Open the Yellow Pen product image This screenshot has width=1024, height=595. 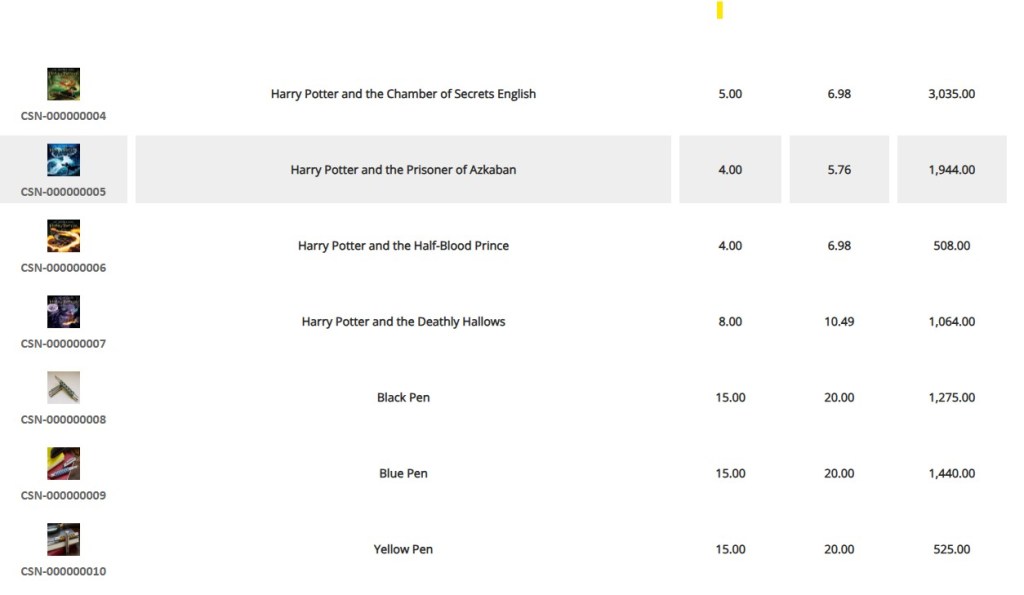pos(63,540)
